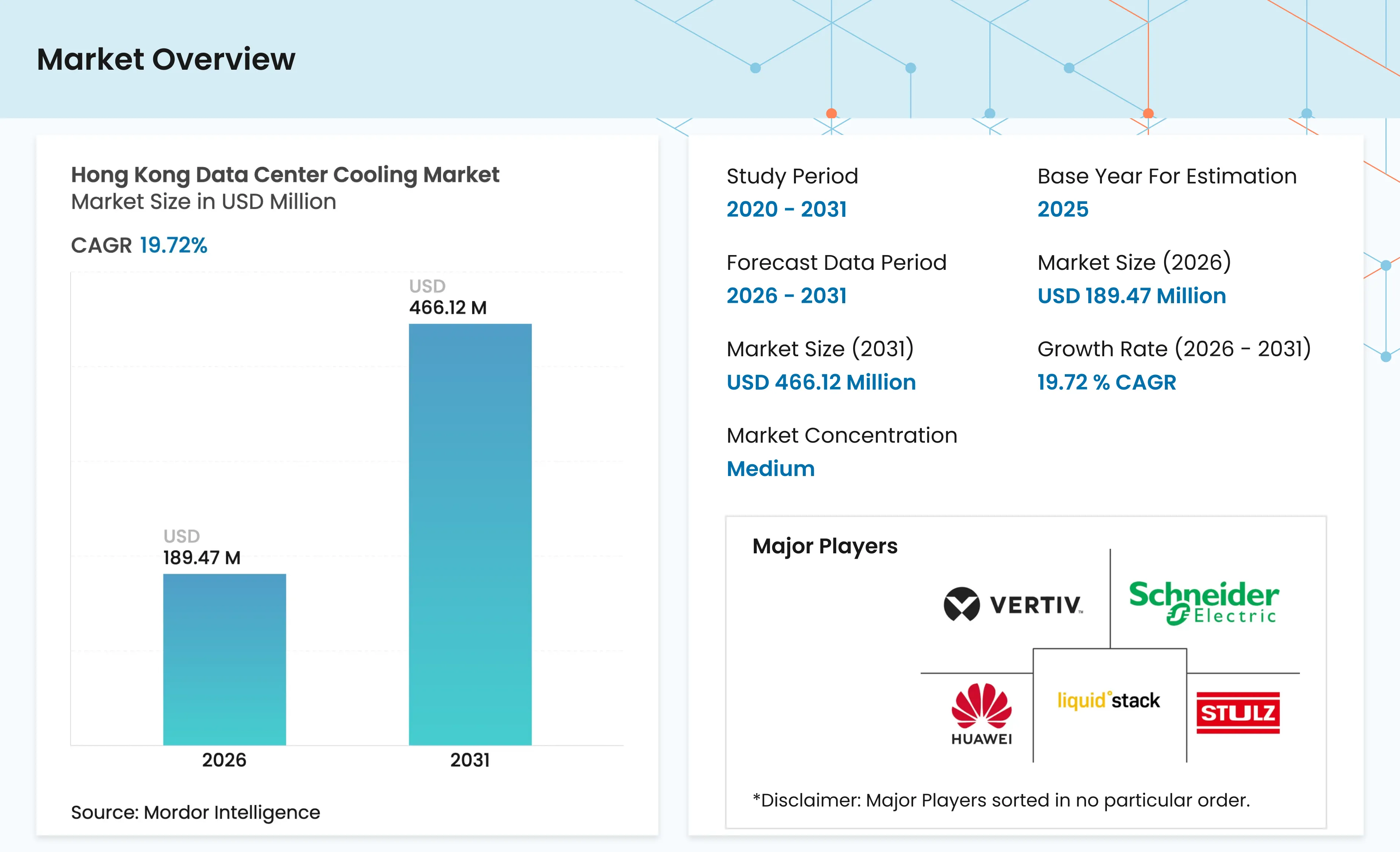Click the Schneider Electric logo

point(1204,603)
